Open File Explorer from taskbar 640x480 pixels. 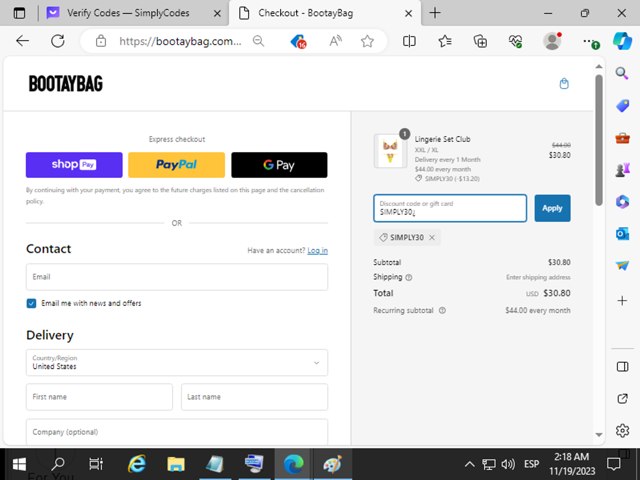click(x=176, y=464)
